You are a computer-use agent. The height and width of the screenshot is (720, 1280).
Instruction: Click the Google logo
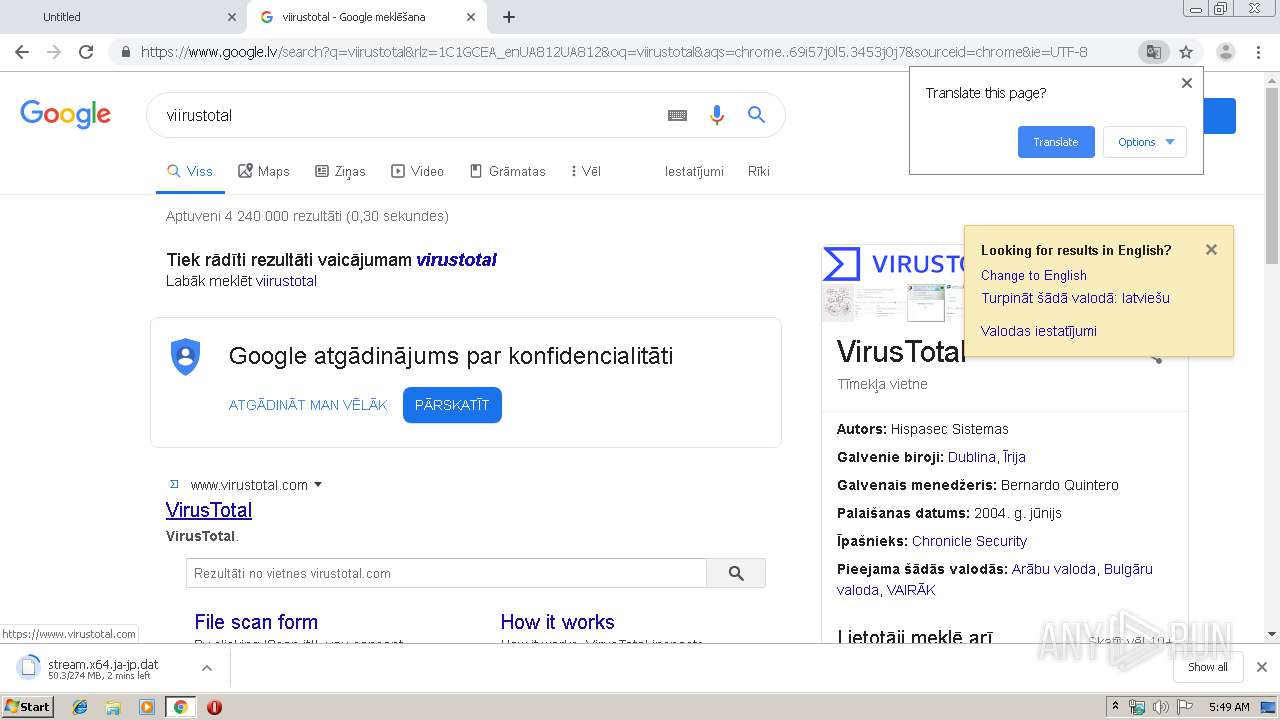(65, 114)
